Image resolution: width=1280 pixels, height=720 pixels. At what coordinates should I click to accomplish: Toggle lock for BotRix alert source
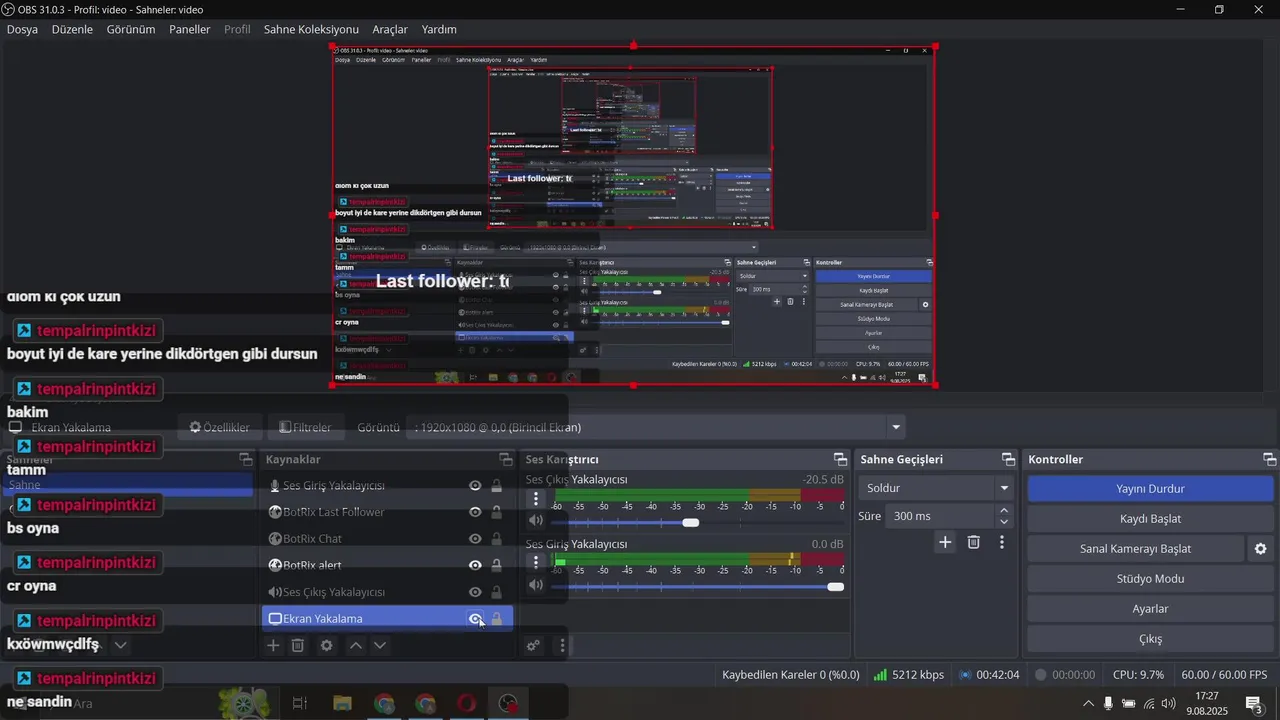pyautogui.click(x=496, y=565)
